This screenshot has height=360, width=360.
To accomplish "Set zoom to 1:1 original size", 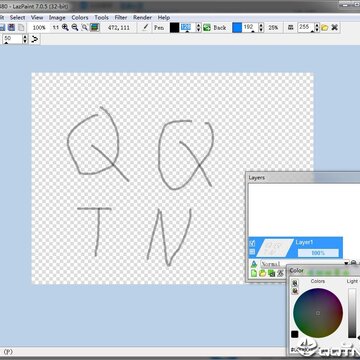I will click(x=56, y=28).
